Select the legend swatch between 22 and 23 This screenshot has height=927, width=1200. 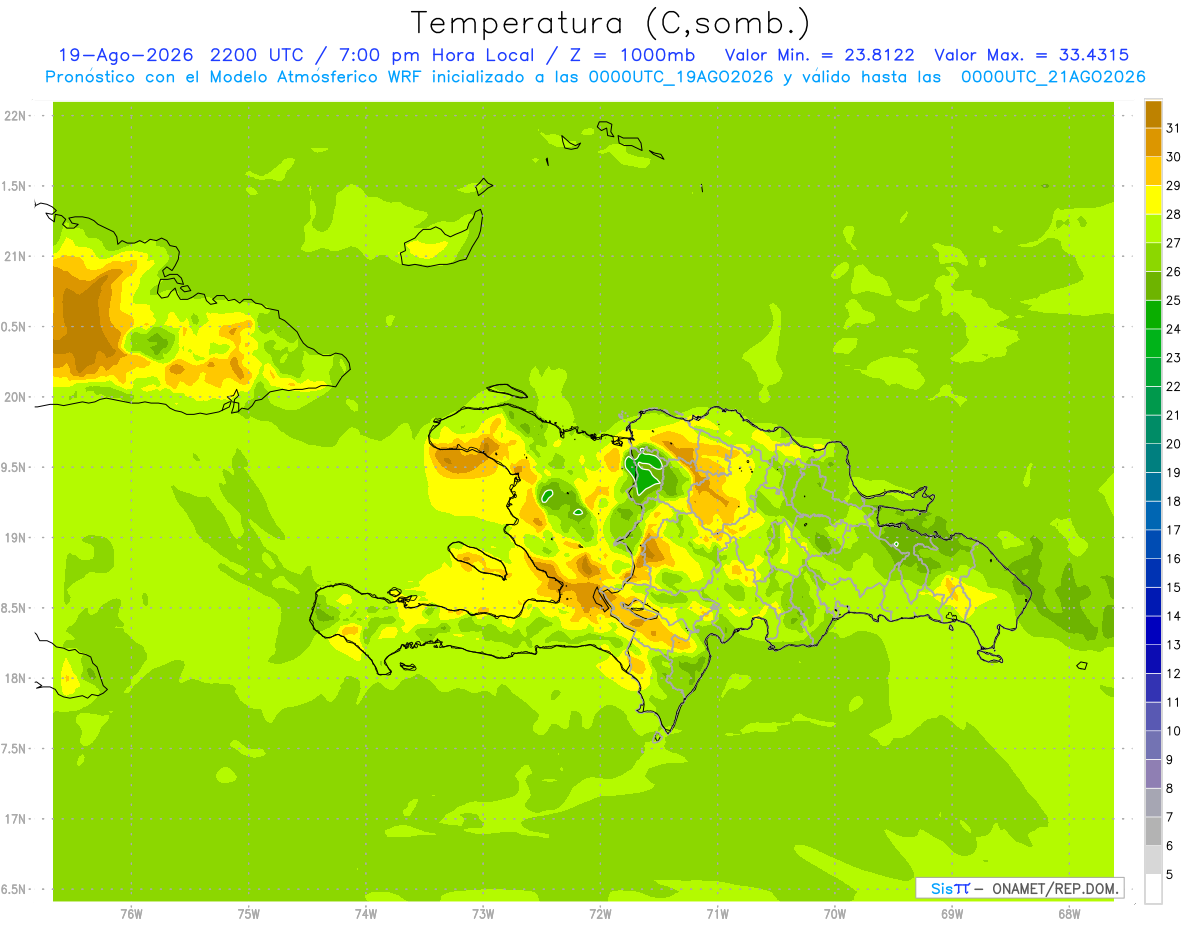click(x=1153, y=372)
